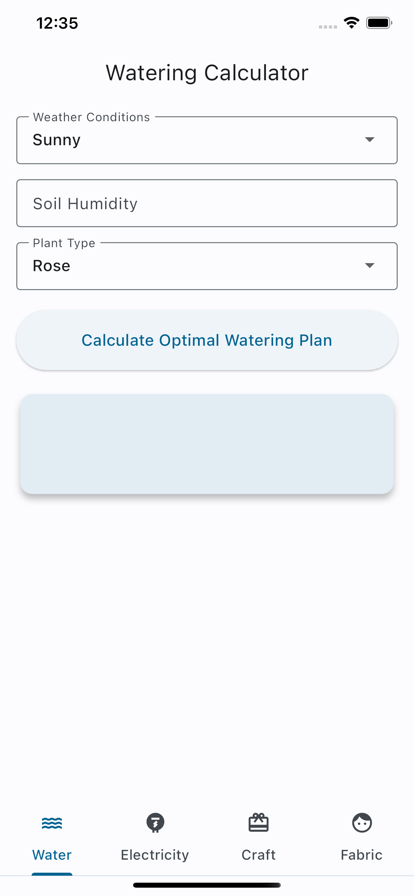Click Calculate Optimal Watering Plan button

[x=207, y=341]
